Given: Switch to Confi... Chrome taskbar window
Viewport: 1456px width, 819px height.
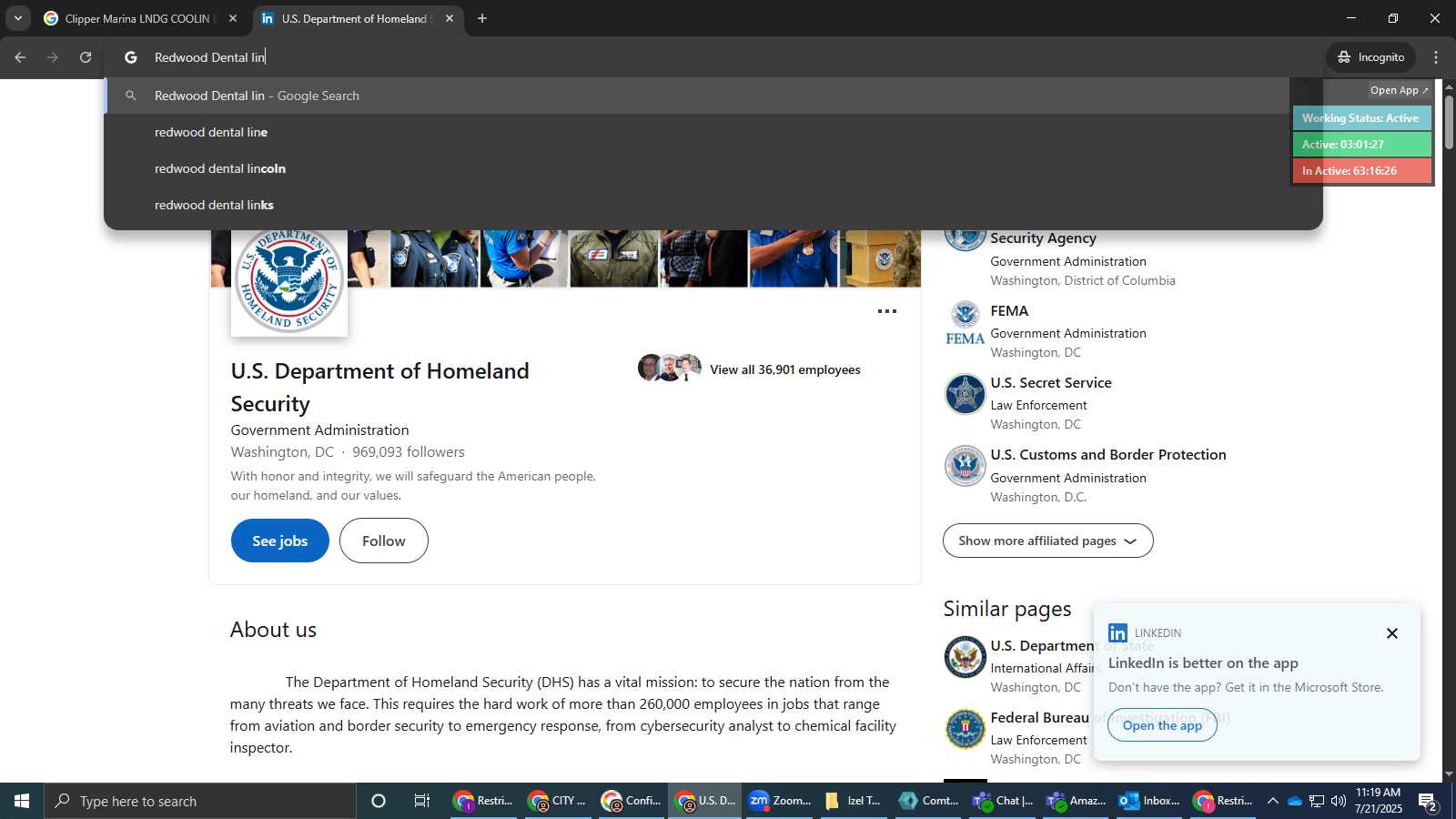Looking at the screenshot, I should pos(631,801).
